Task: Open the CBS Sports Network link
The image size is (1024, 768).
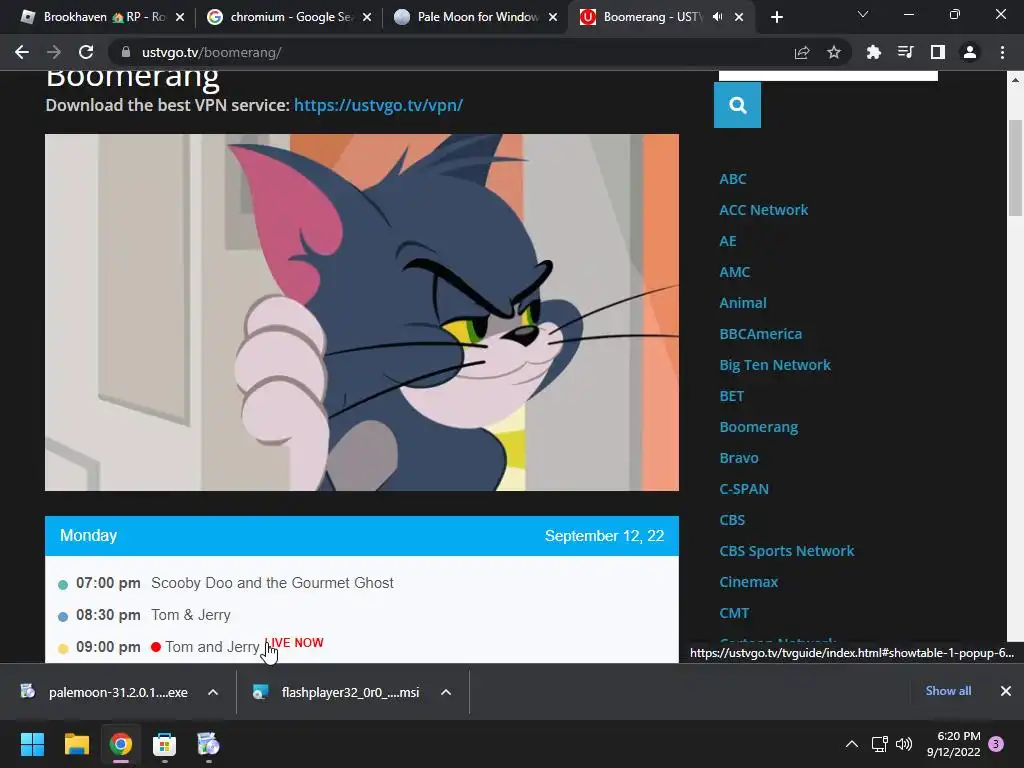Action: (786, 551)
